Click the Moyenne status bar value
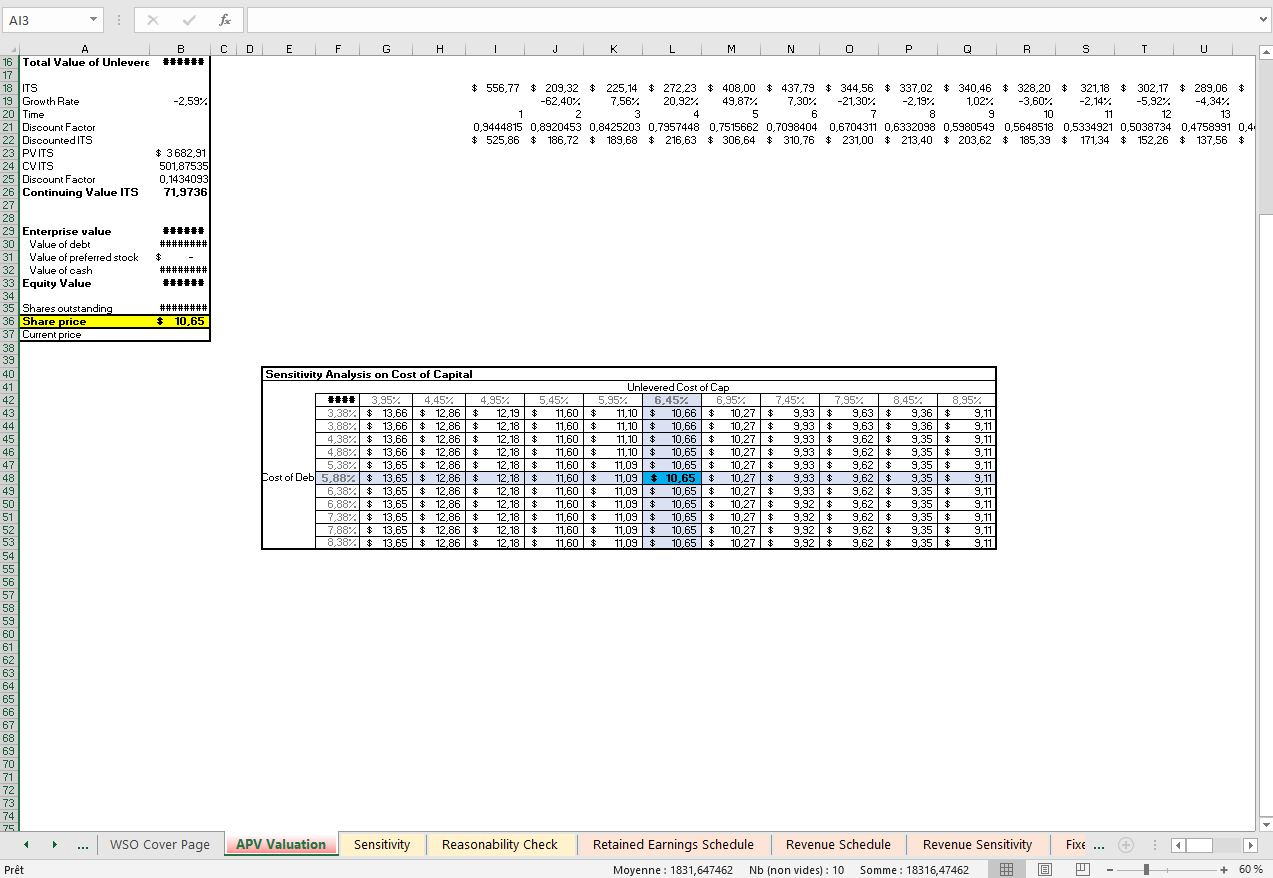 coord(672,870)
